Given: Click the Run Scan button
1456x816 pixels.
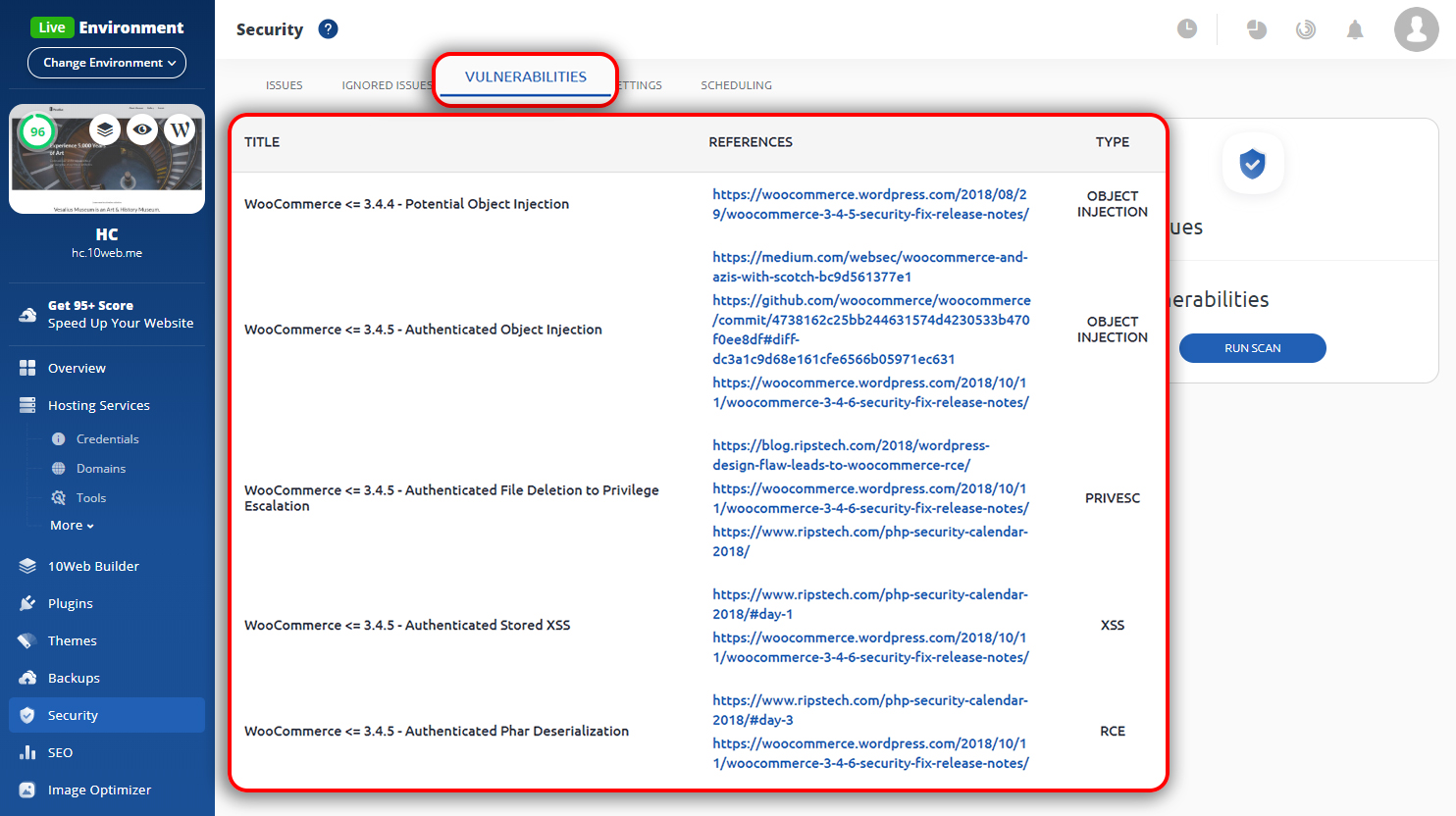Looking at the screenshot, I should 1253,348.
